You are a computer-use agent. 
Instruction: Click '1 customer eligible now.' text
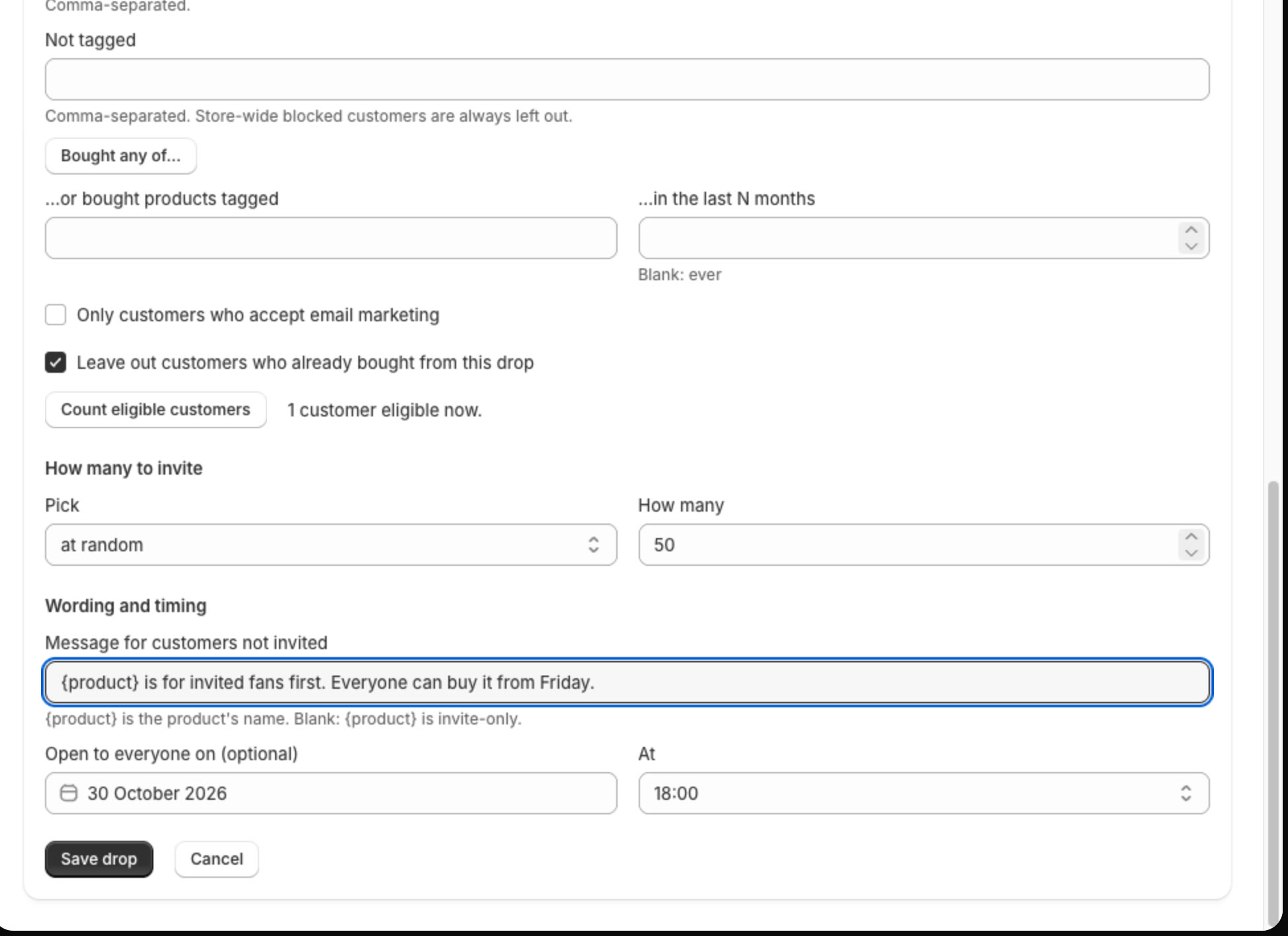(x=384, y=410)
